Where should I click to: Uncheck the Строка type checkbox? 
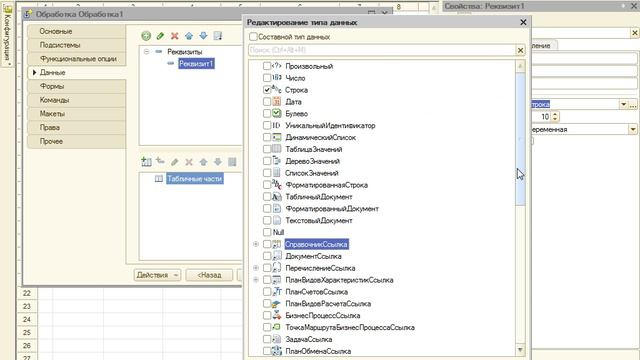tap(267, 89)
